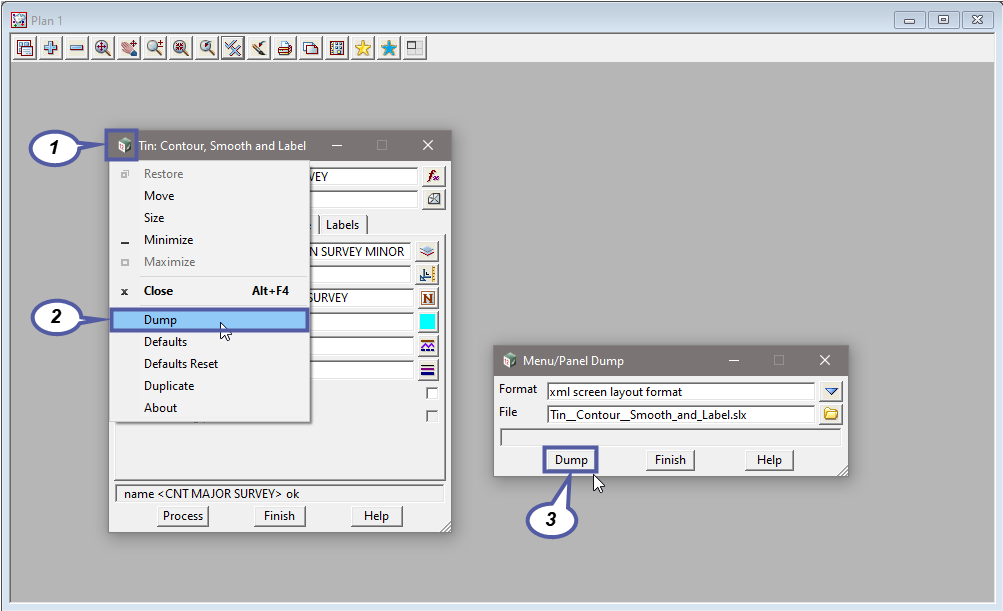
Task: Switch to the Labels tab
Action: (343, 224)
